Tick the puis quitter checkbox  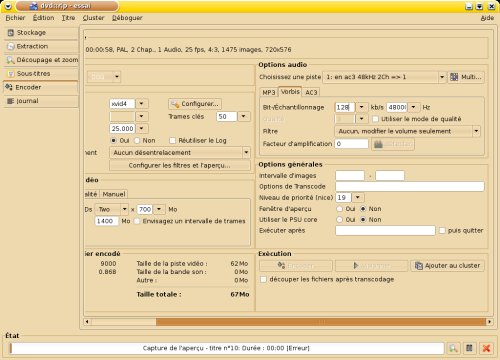click(x=442, y=231)
